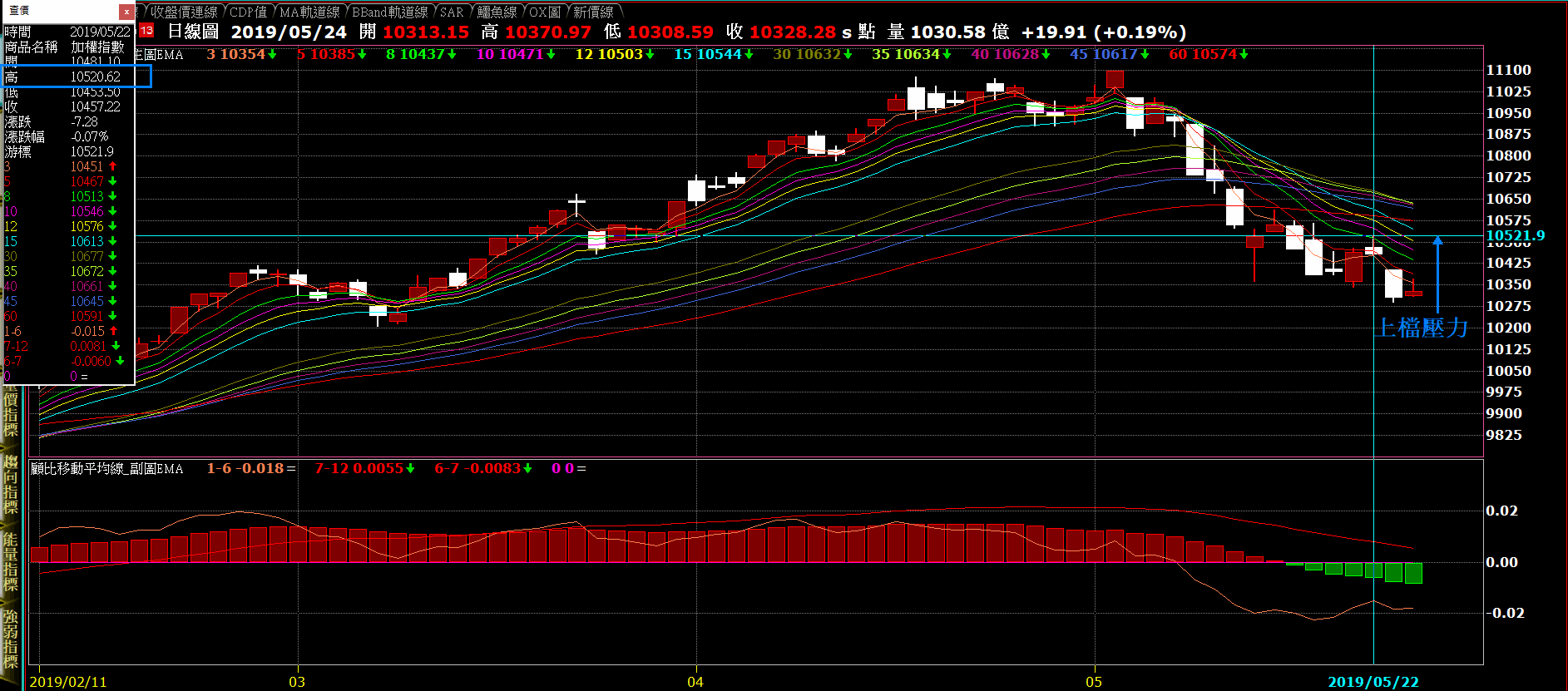Click the green down arrow beside EMA 3 10354
The height and width of the screenshot is (691, 1568).
pyautogui.click(x=272, y=54)
